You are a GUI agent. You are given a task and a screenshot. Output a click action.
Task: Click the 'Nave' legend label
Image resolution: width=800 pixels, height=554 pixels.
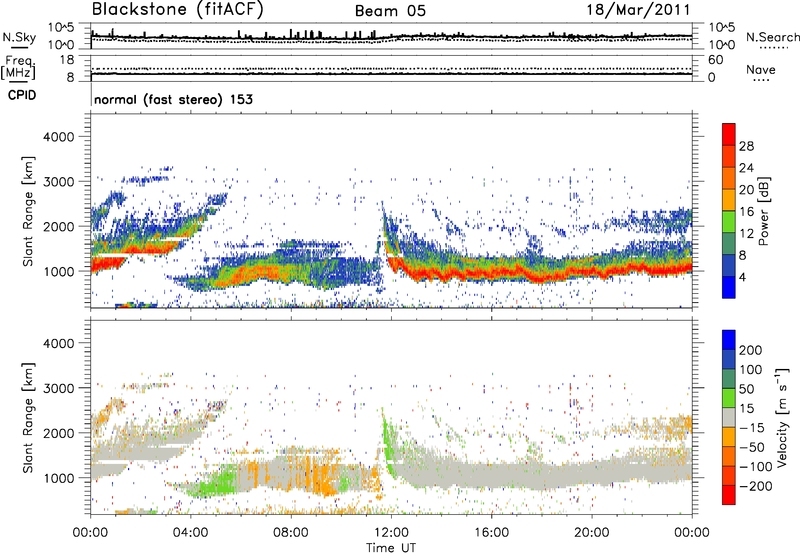coord(761,69)
